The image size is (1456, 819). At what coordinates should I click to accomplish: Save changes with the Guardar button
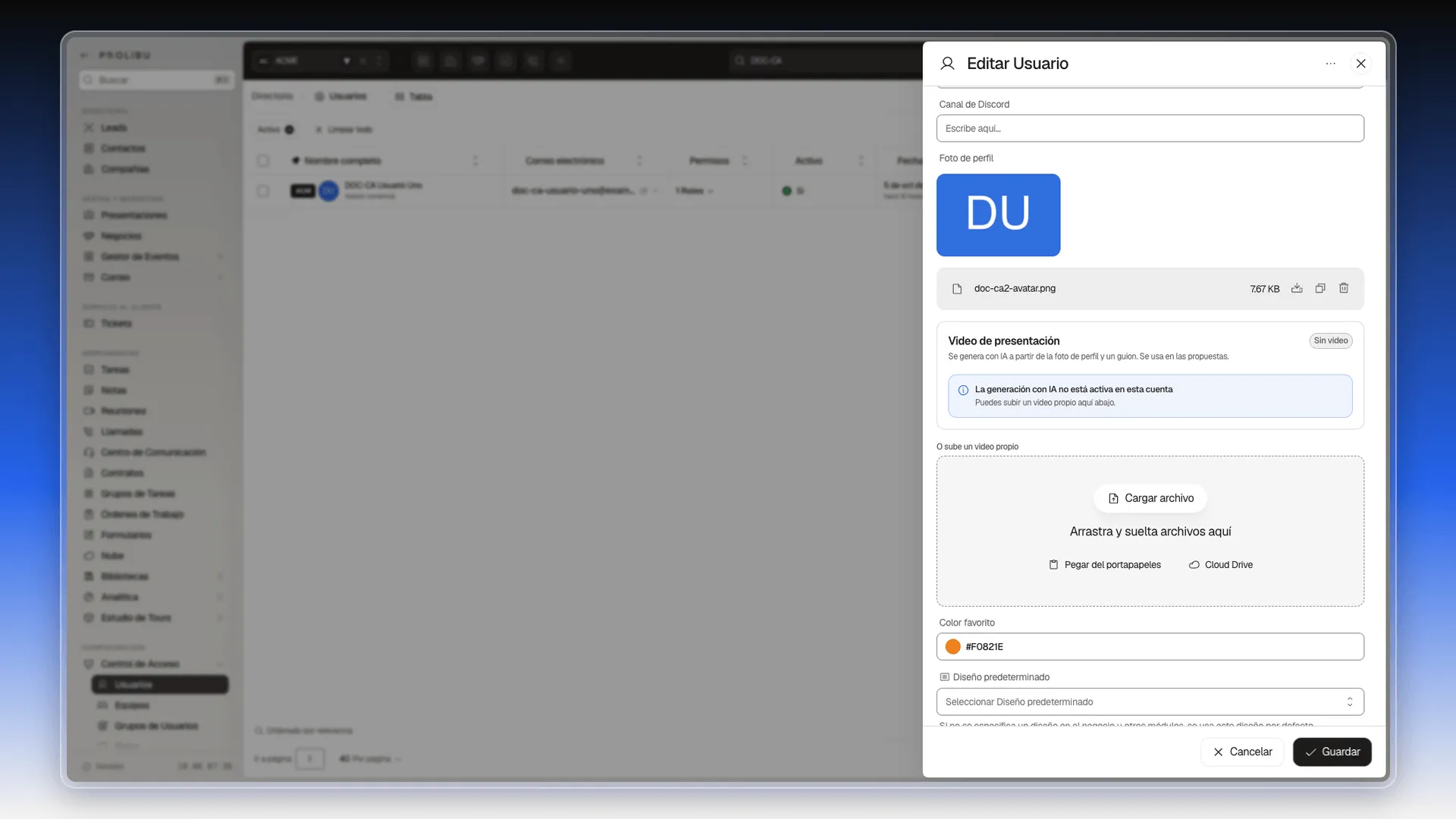point(1332,752)
